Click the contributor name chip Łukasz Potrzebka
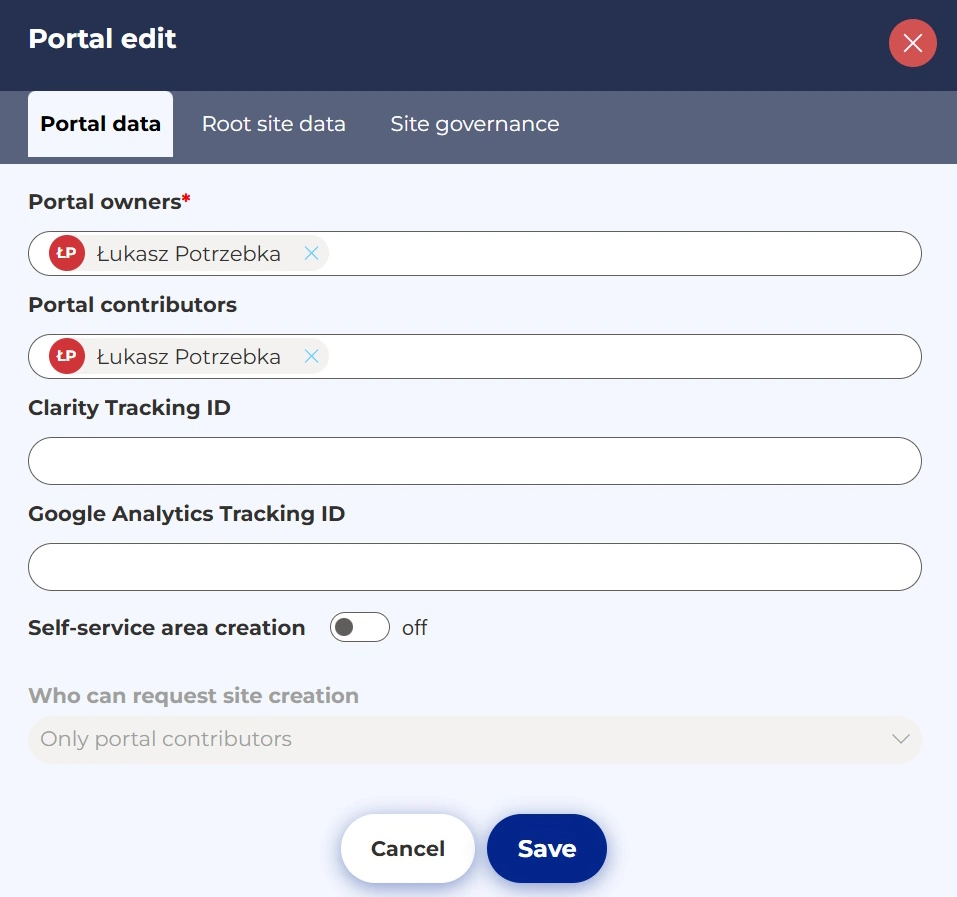Viewport: 957px width, 897px height. point(188,357)
